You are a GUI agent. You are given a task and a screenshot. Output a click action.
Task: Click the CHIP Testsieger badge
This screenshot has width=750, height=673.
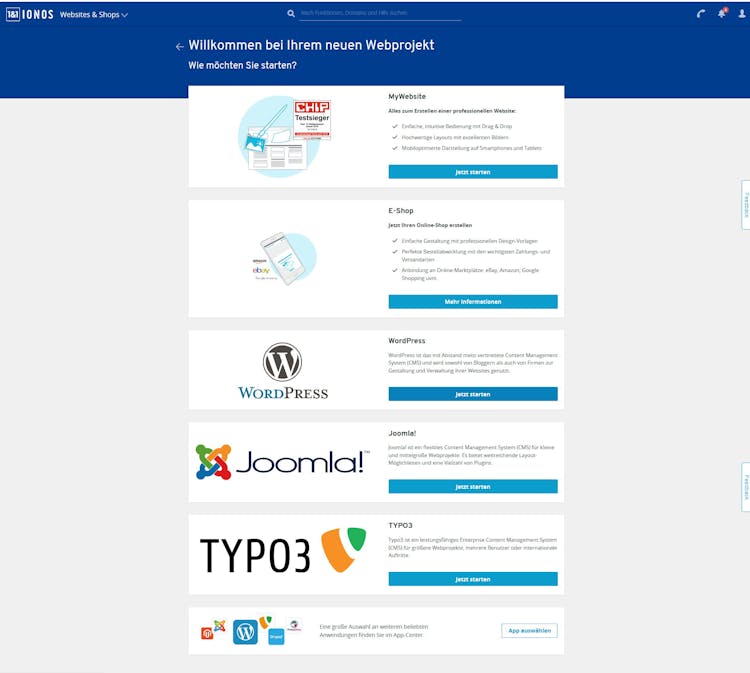click(312, 120)
